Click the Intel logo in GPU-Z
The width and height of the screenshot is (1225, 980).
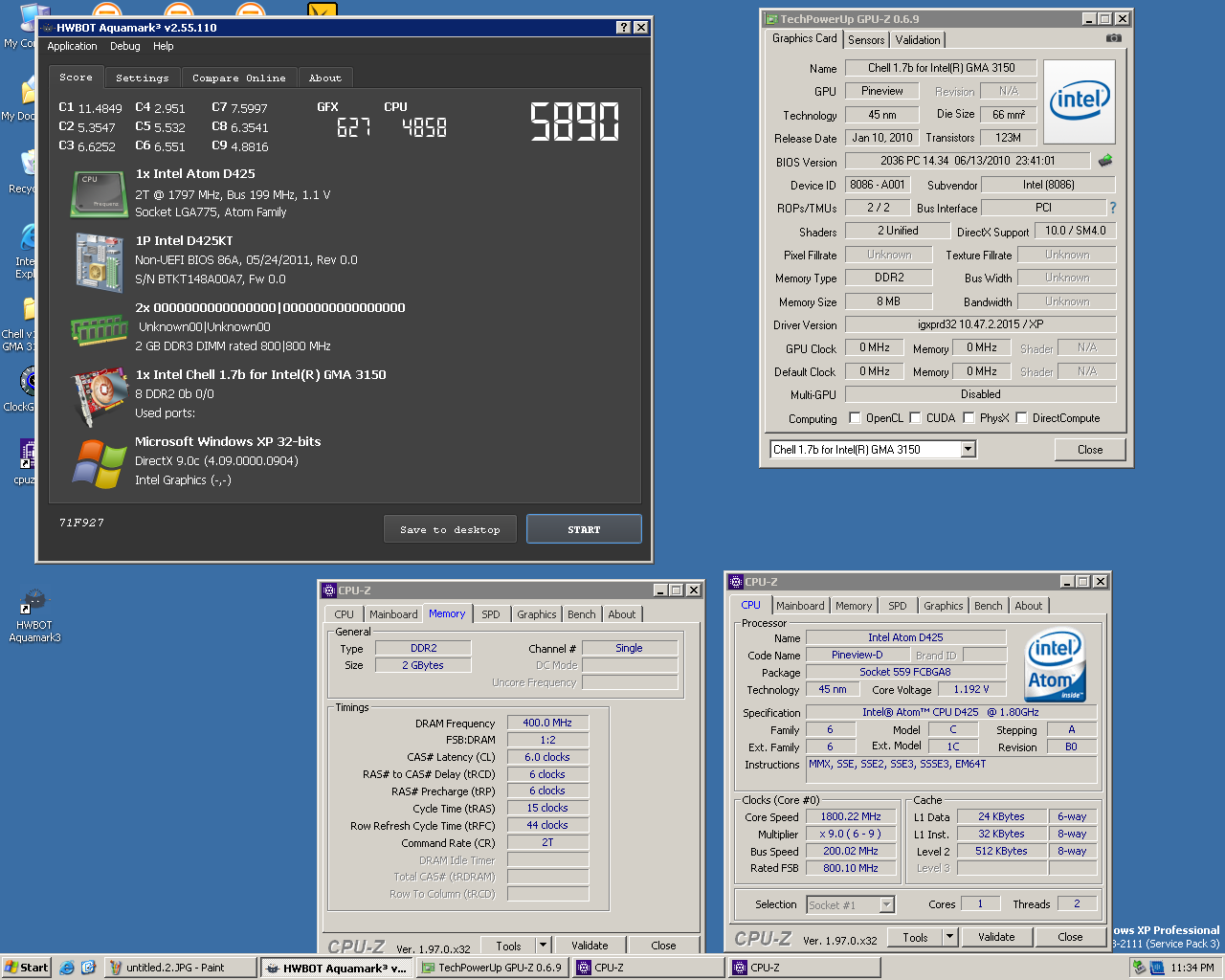tap(1080, 101)
